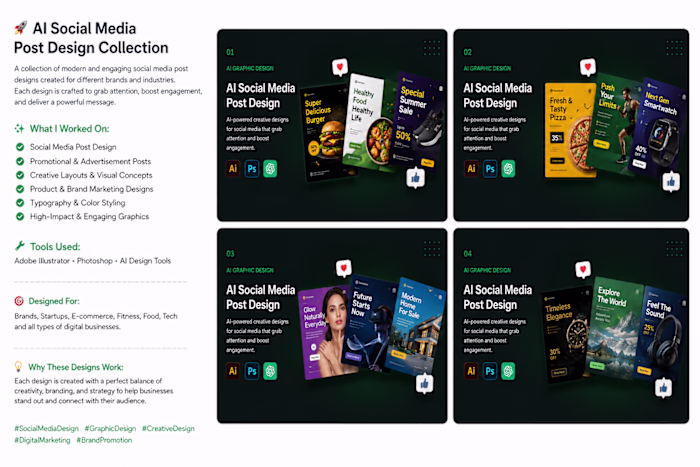Click the thumbs-up icon in card 03
This screenshot has width=700, height=467.
(425, 384)
